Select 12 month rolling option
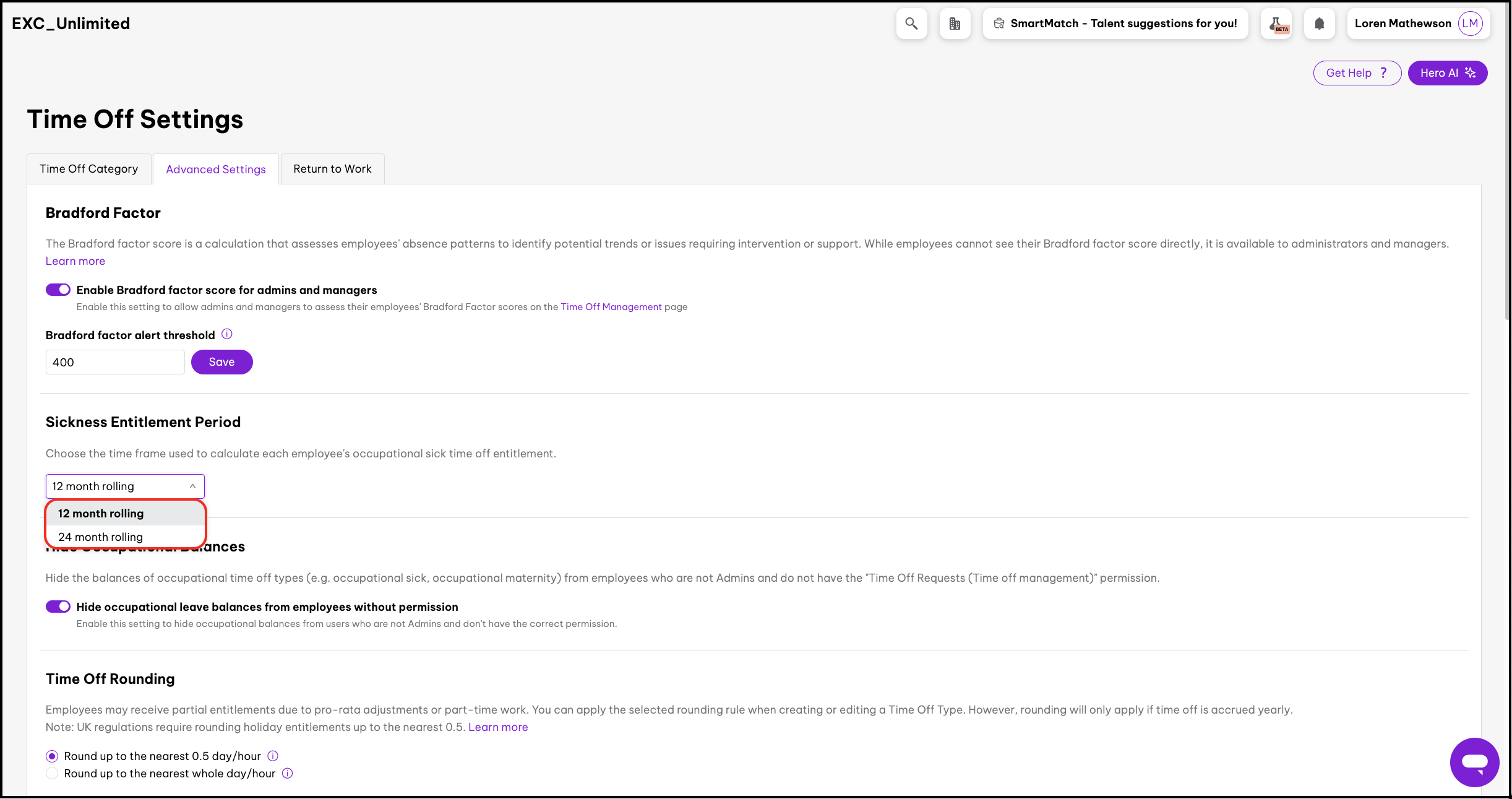The width and height of the screenshot is (1512, 799). point(101,513)
